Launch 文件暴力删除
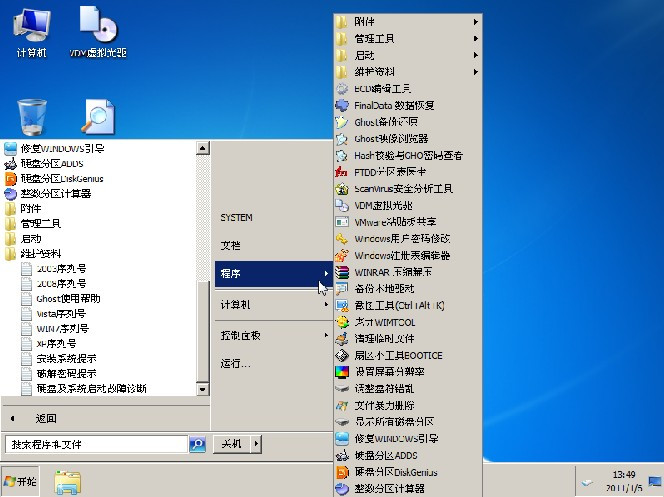 (x=408, y=405)
